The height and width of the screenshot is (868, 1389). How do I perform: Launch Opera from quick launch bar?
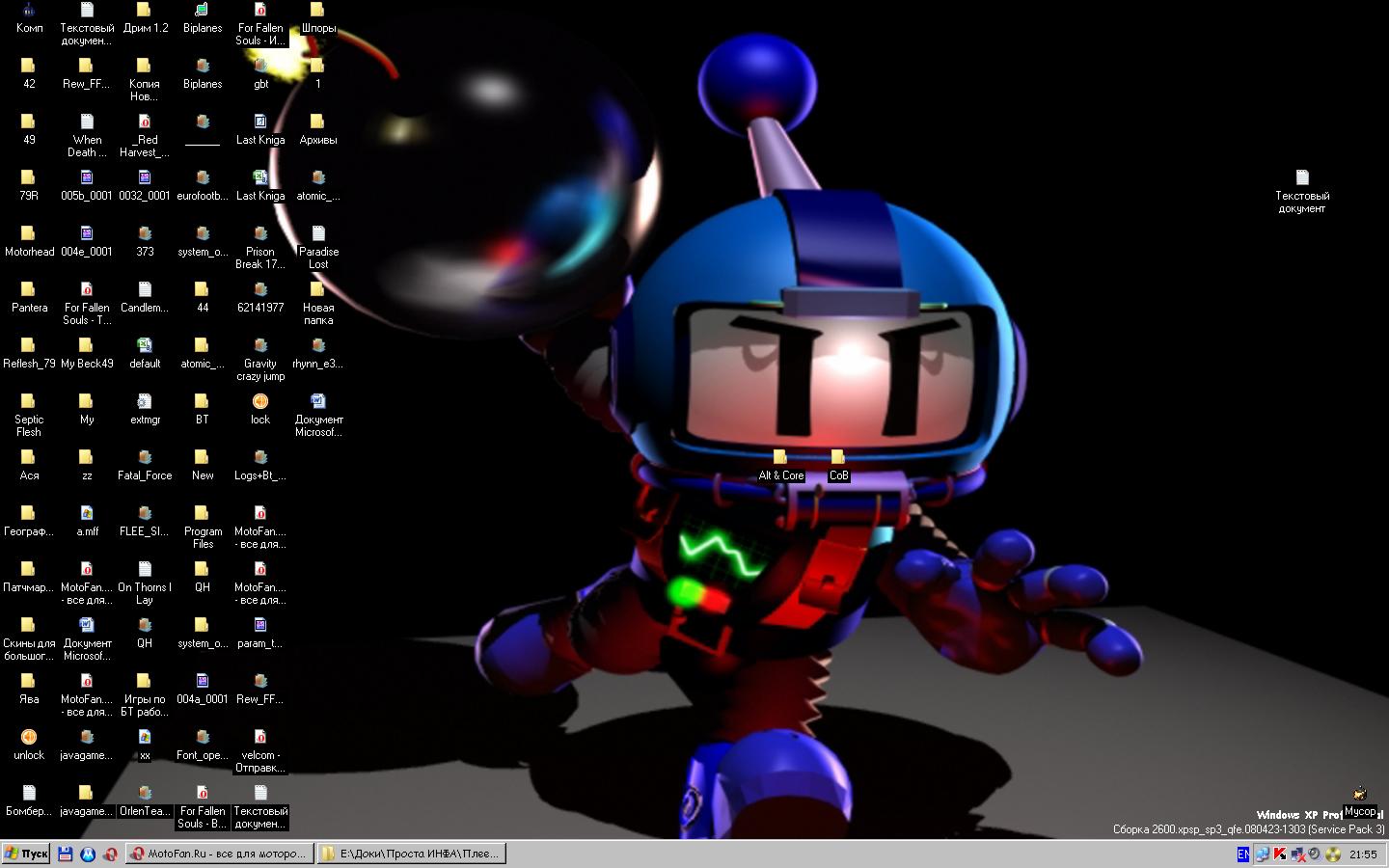point(111,854)
